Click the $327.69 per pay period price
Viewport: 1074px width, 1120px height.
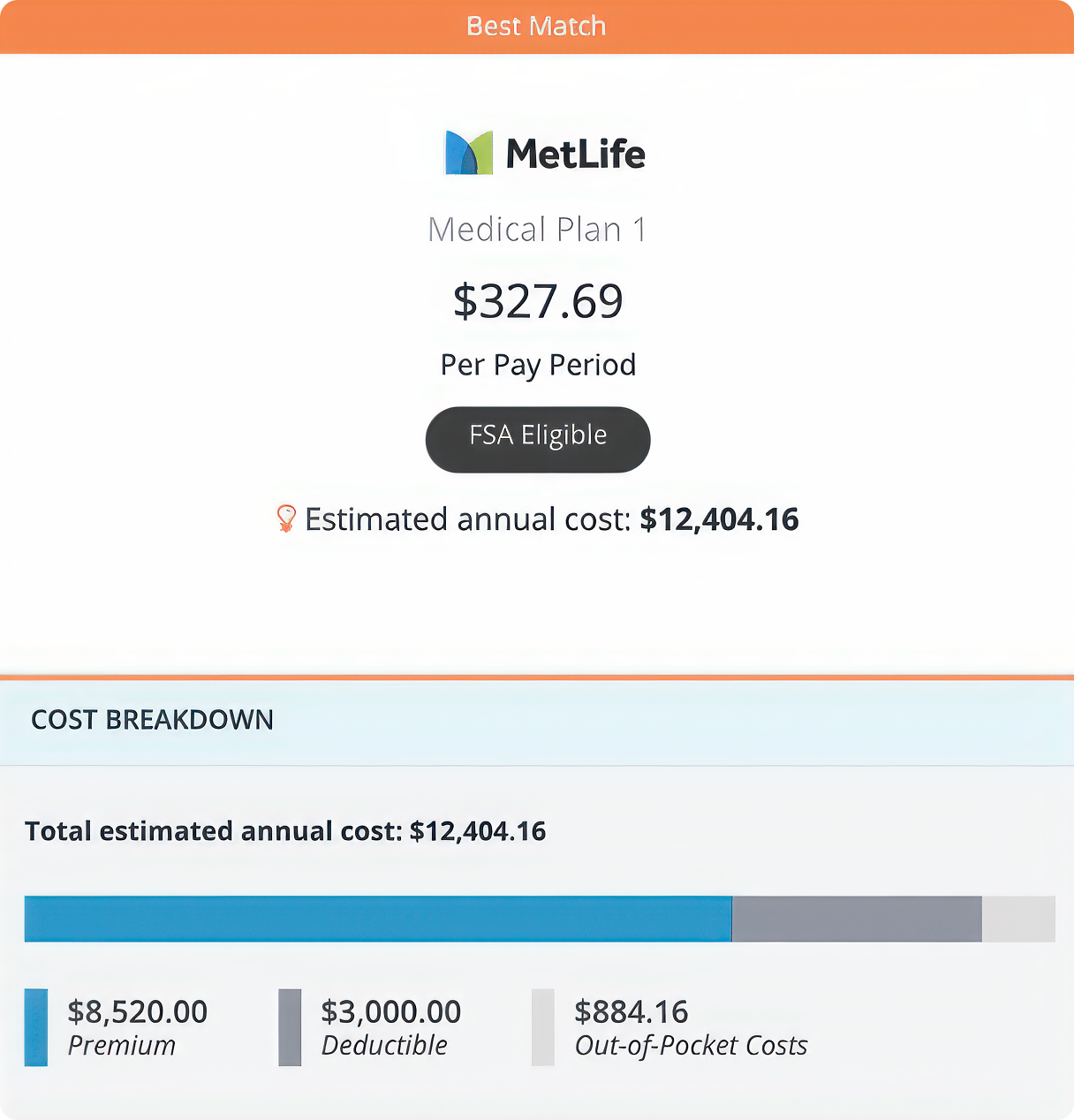[x=538, y=301]
